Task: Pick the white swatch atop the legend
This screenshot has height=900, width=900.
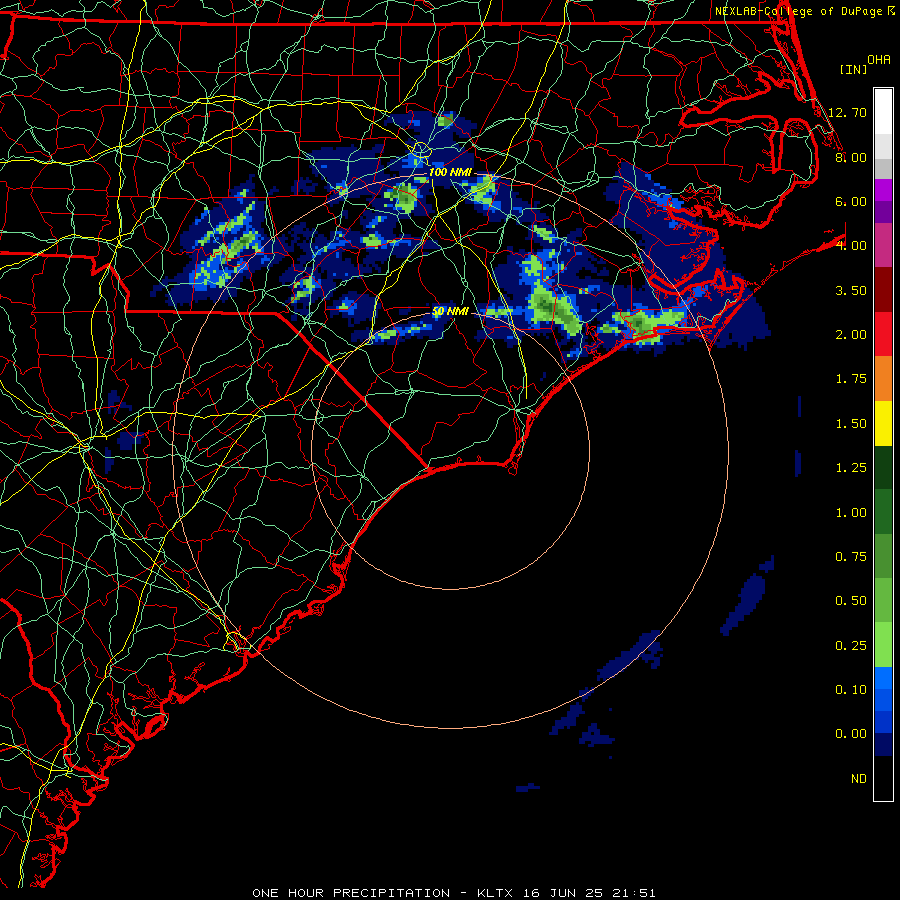Action: pyautogui.click(x=883, y=112)
